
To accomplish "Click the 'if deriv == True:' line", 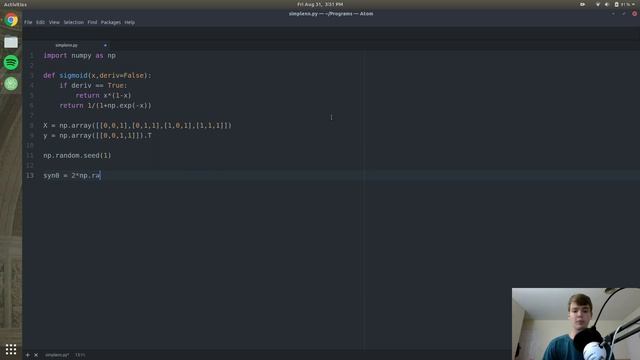I will pos(93,85).
